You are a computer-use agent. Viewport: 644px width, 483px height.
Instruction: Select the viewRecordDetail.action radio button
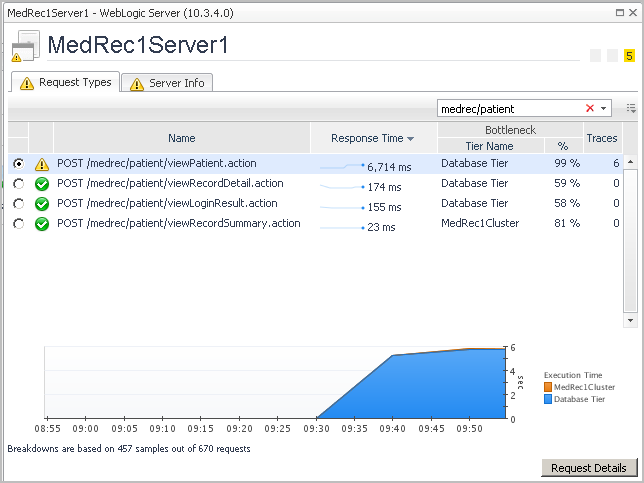coord(18,184)
